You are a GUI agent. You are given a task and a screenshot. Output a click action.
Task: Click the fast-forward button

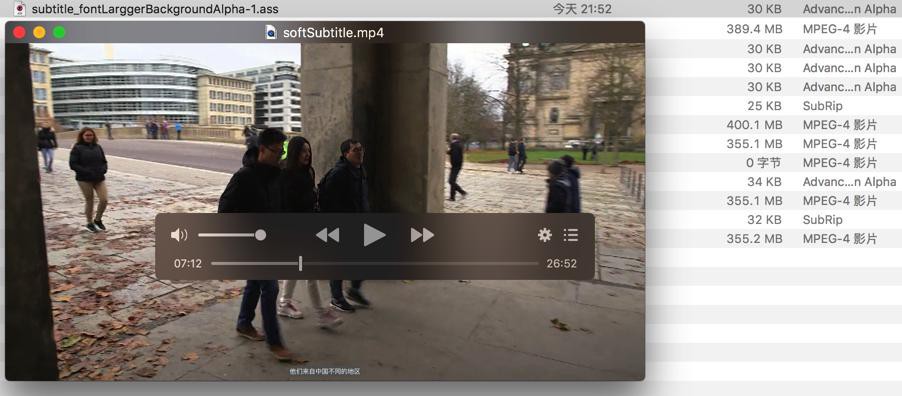(x=422, y=235)
